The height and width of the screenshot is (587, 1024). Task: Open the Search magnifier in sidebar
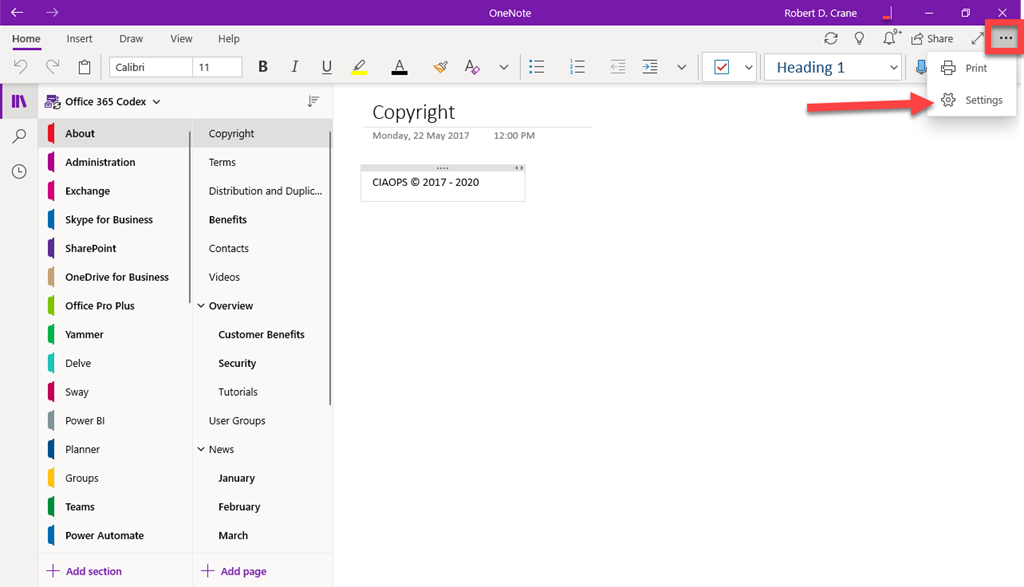(19, 136)
